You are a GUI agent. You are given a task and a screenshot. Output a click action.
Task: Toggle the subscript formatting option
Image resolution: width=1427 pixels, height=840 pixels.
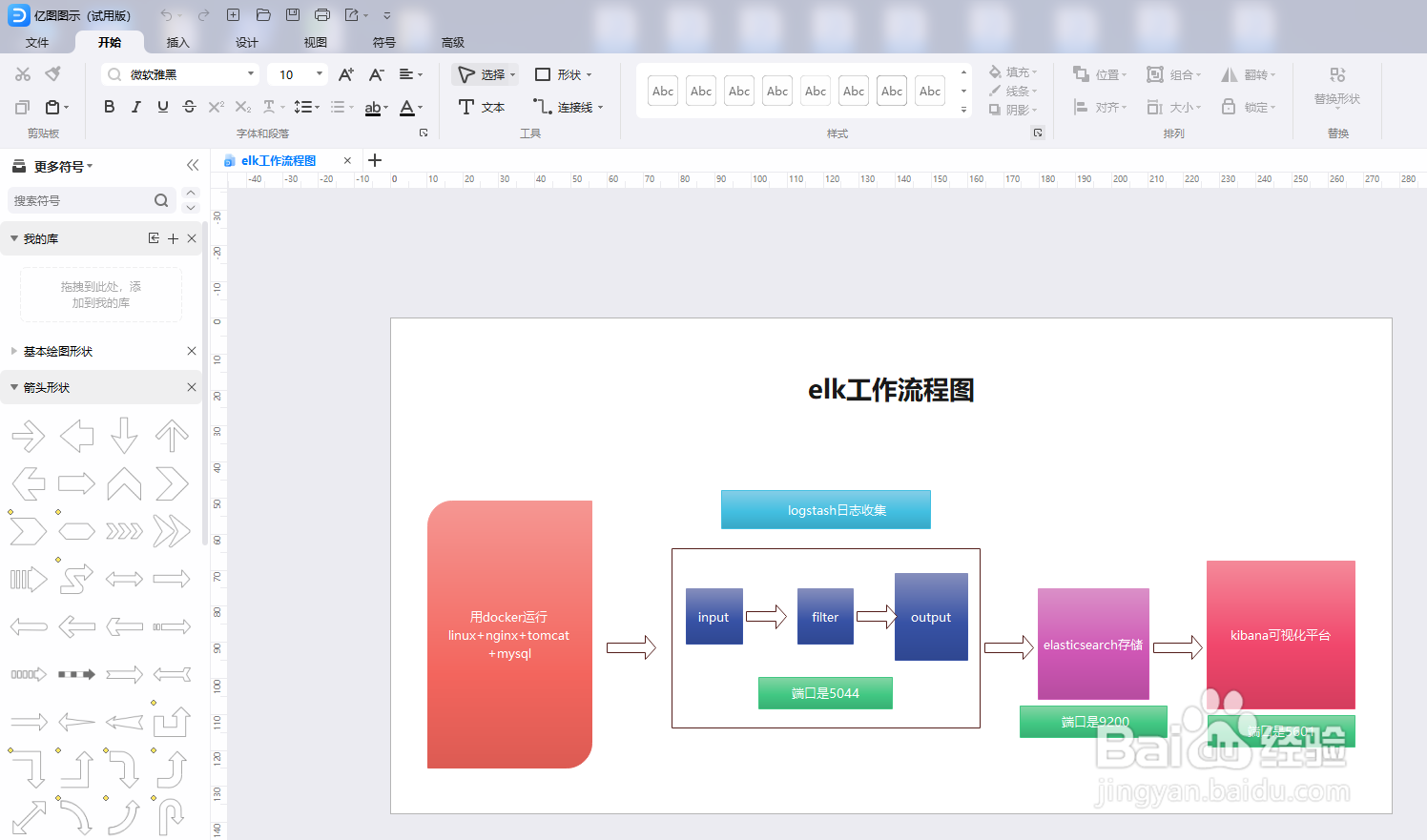(x=243, y=106)
